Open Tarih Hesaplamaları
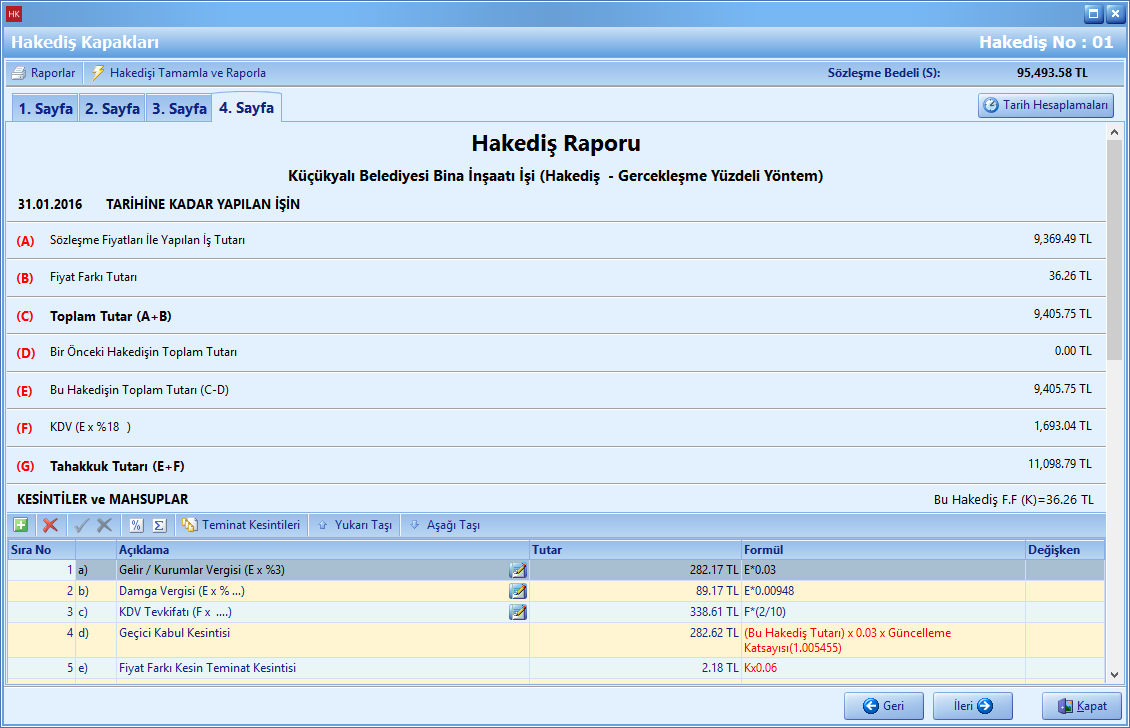Screen dimensions: 1130x728 coord(1045,104)
